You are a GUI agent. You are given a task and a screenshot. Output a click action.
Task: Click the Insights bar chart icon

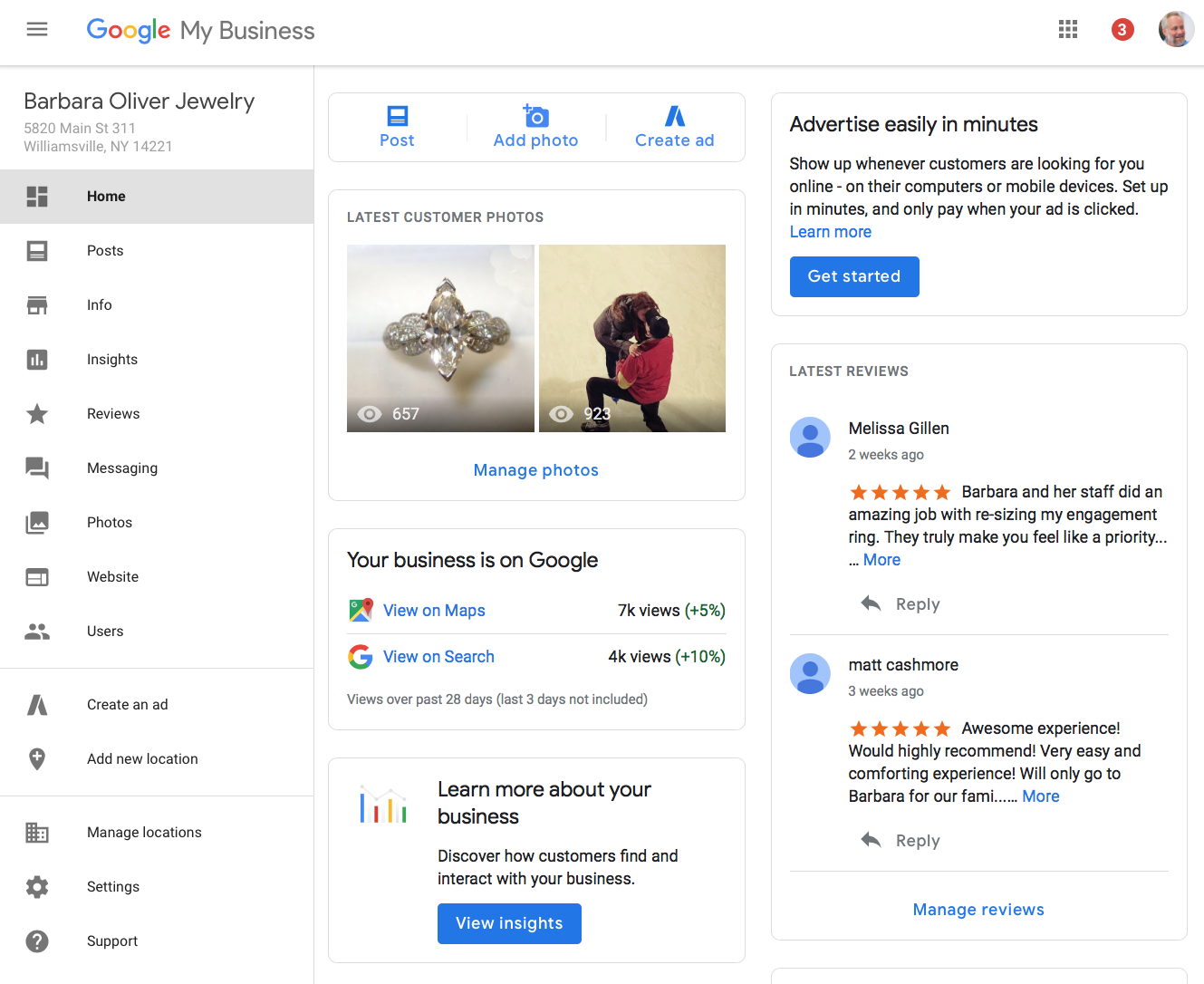(37, 360)
